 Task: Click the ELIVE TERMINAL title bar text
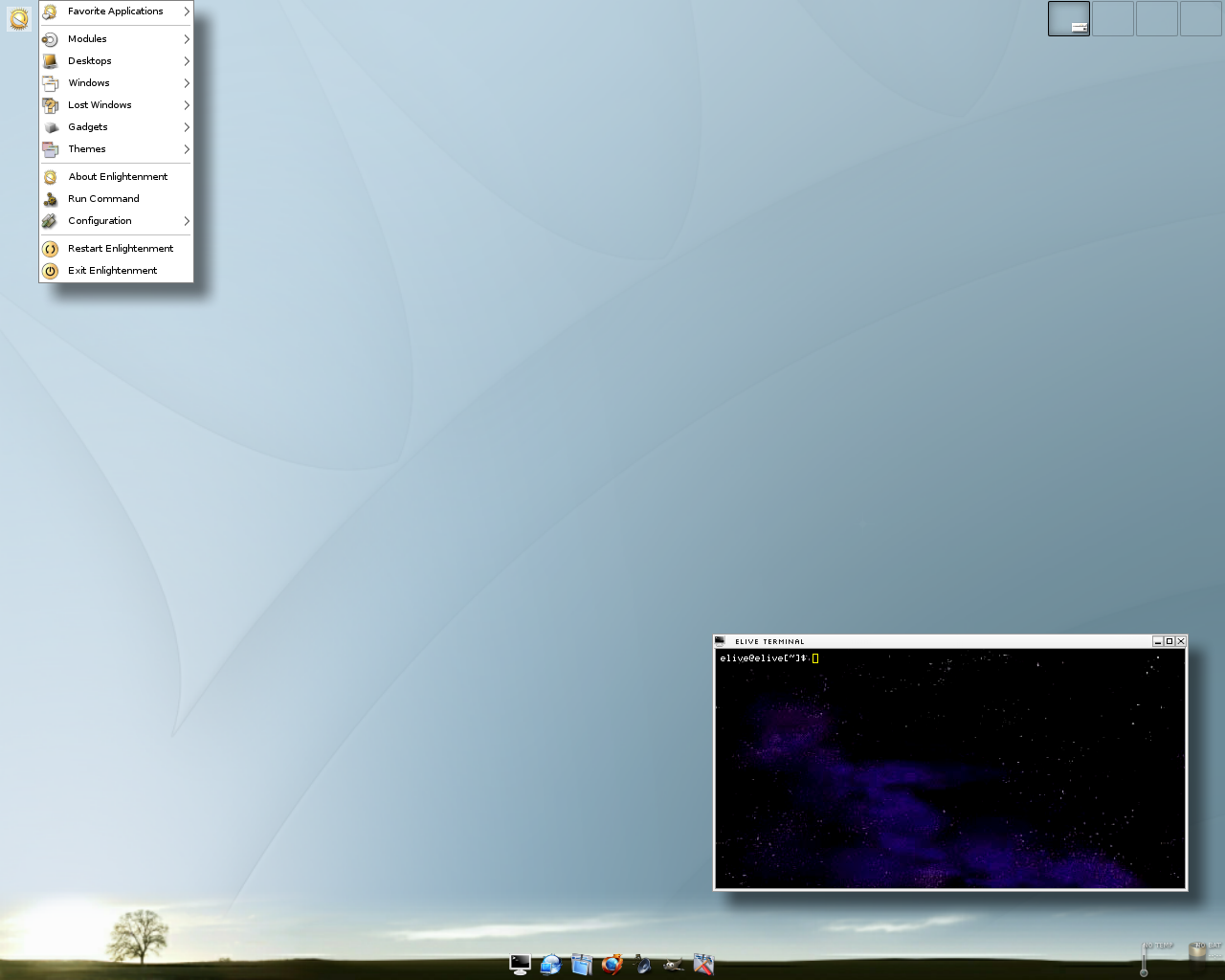[x=769, y=641]
